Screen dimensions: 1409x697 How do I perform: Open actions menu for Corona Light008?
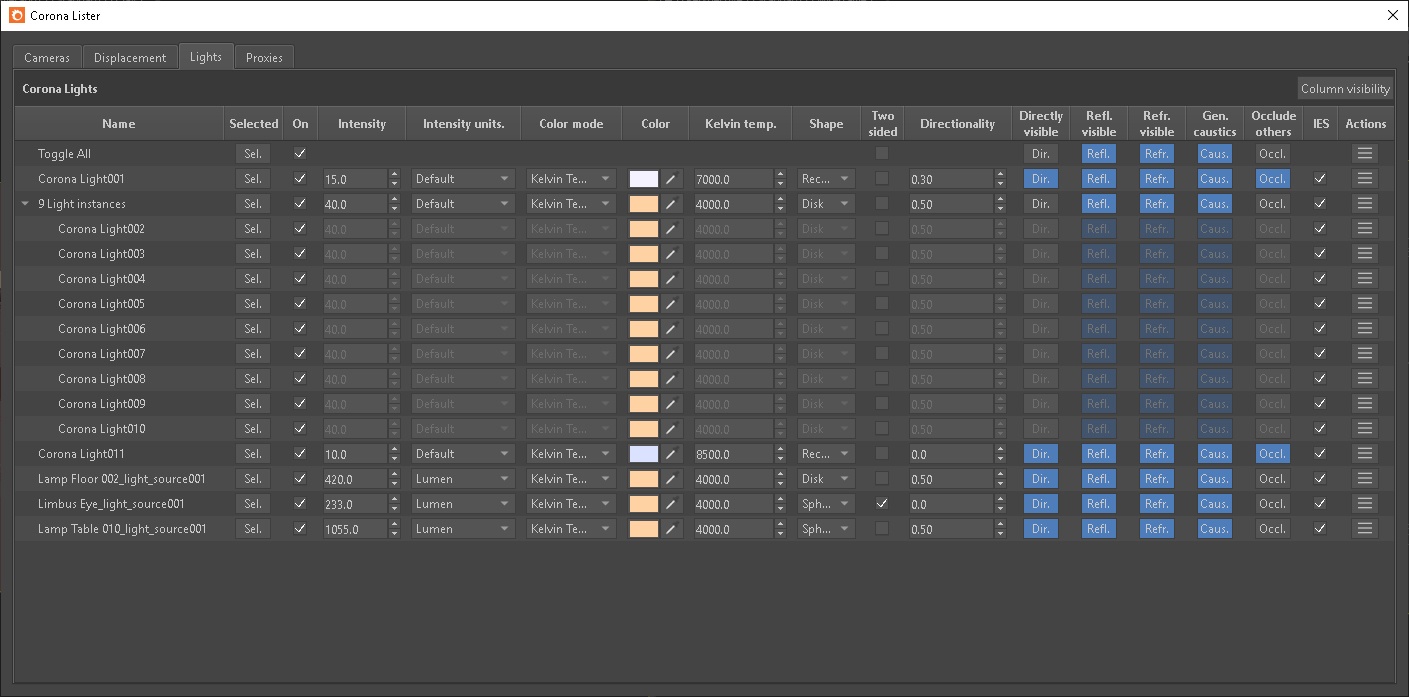[x=1365, y=379]
